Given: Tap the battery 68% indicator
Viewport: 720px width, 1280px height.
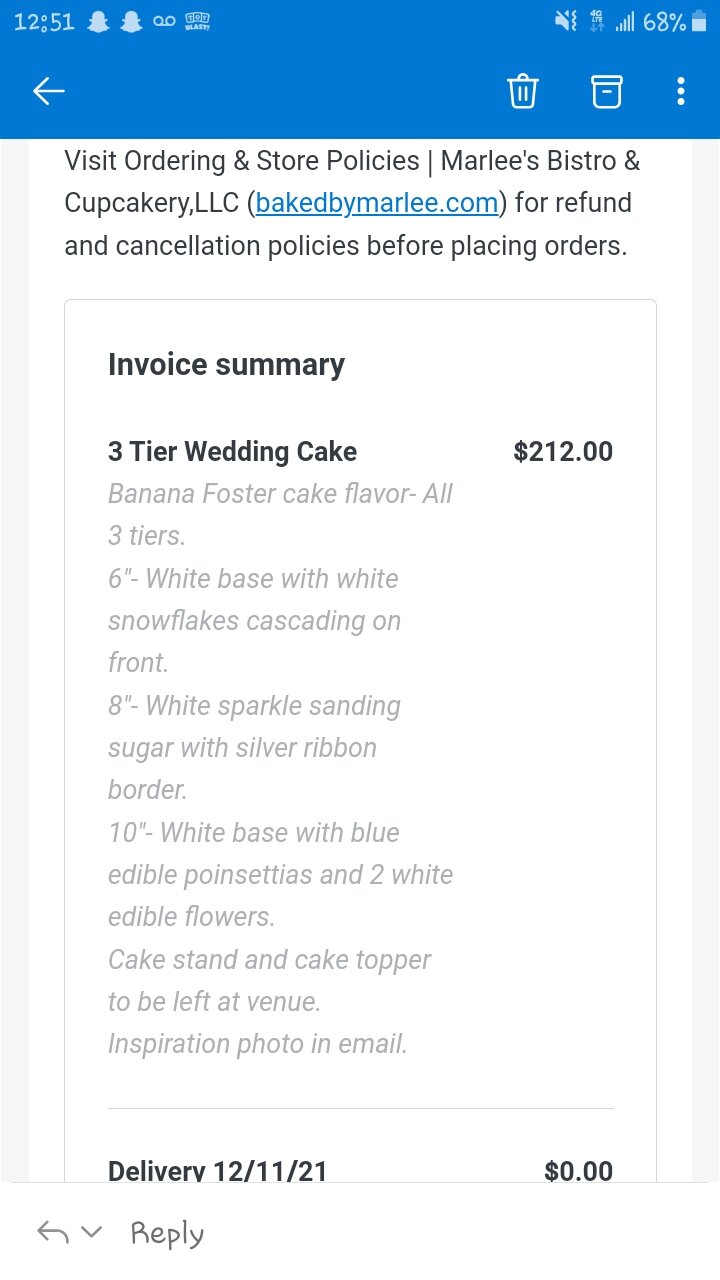Looking at the screenshot, I should tap(675, 22).
